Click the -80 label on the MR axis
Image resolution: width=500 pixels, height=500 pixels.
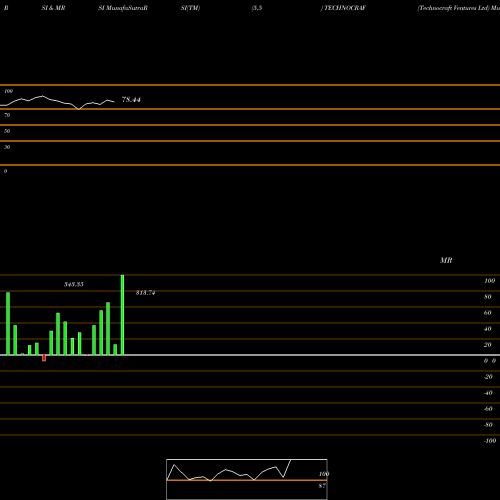pos(488,425)
